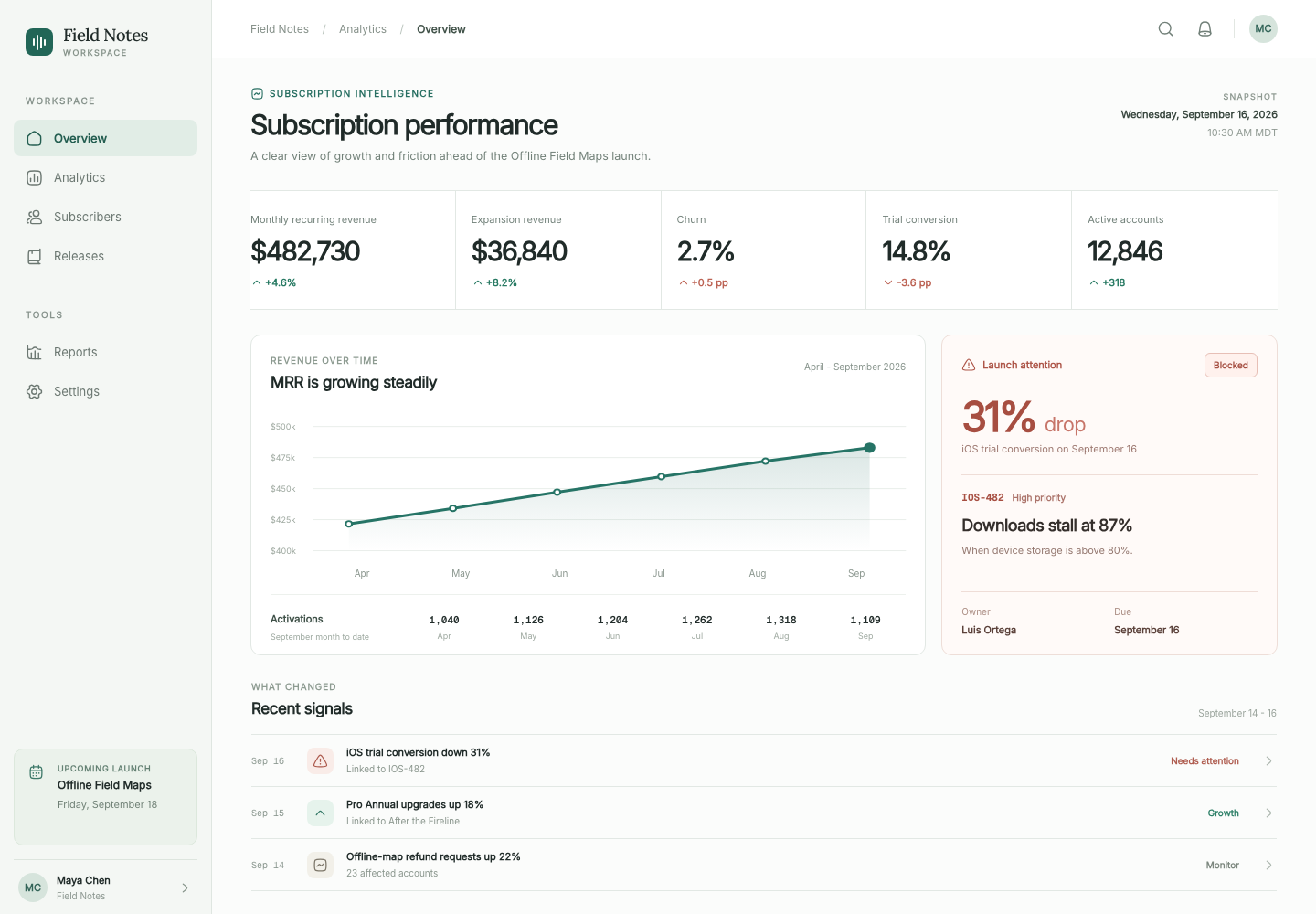Screen dimensions: 1316x914
Task: Click the red alert icon for iOS trial conversion
Action: (321, 760)
